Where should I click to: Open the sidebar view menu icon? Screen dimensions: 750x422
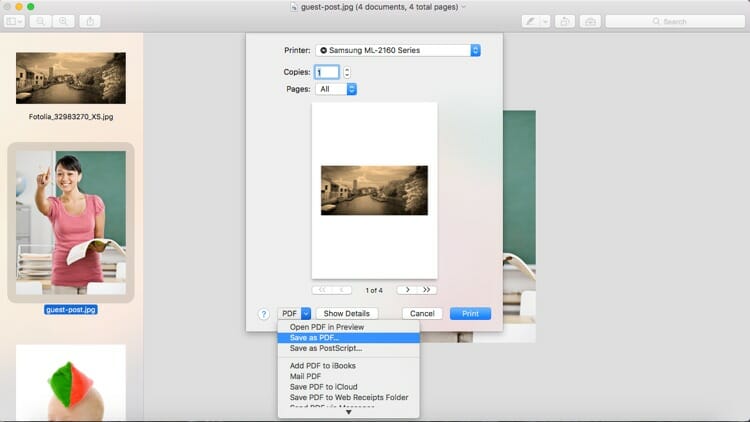click(14, 21)
